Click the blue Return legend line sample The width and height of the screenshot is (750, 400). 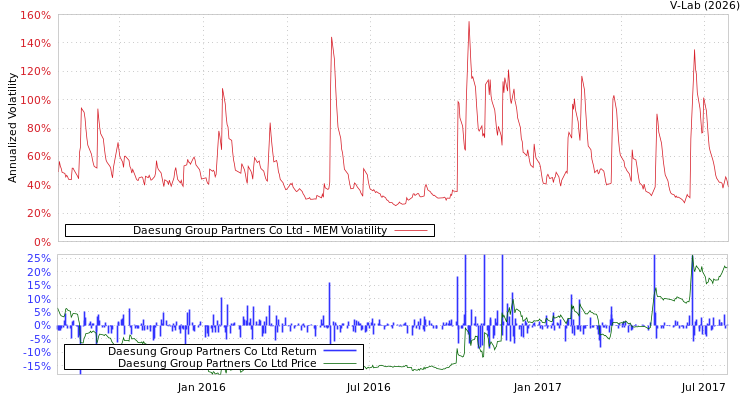[340, 351]
